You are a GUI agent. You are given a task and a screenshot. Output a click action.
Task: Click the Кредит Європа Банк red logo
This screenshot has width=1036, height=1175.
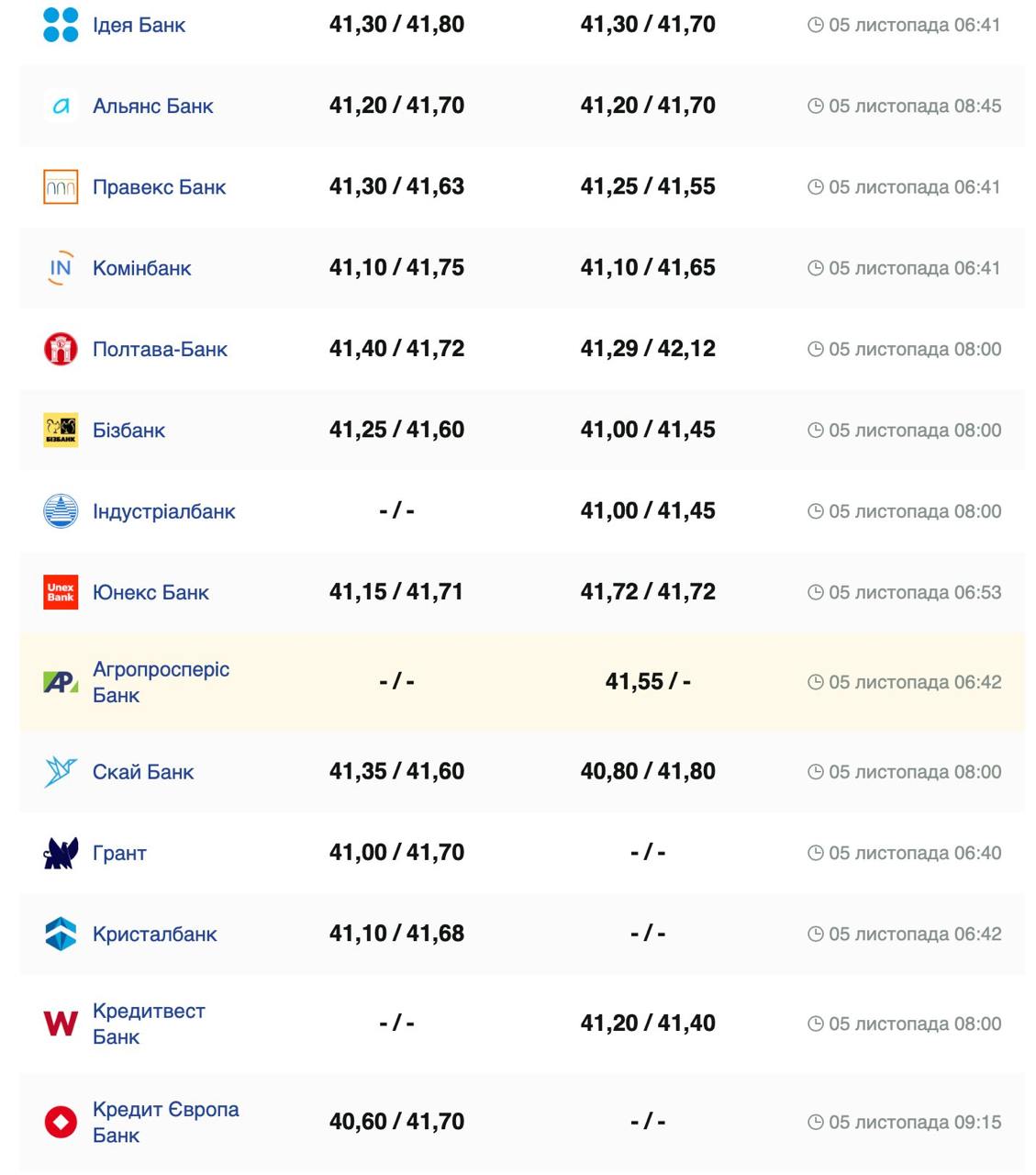pyautogui.click(x=61, y=1122)
